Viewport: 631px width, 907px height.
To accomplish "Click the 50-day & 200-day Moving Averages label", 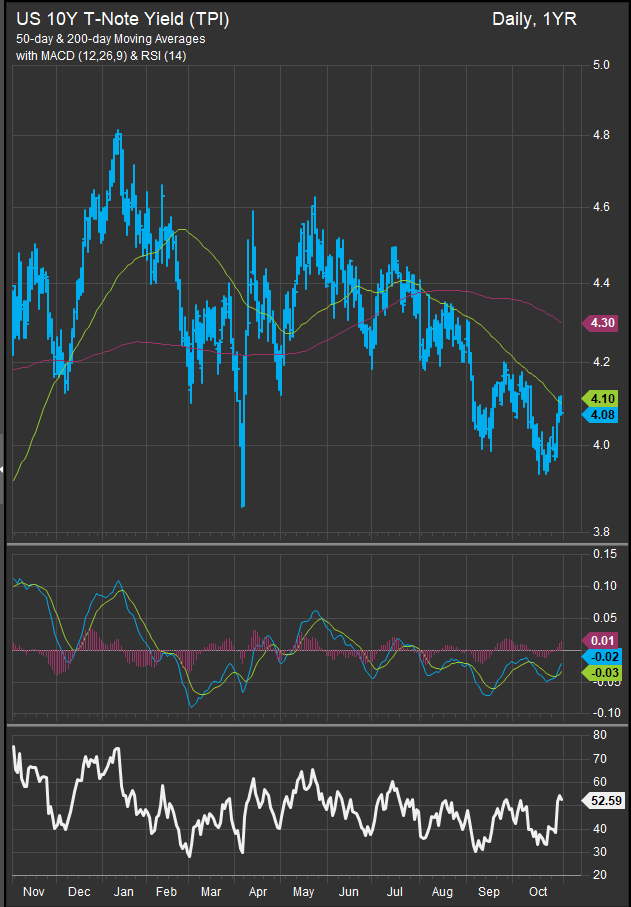I will pos(111,39).
